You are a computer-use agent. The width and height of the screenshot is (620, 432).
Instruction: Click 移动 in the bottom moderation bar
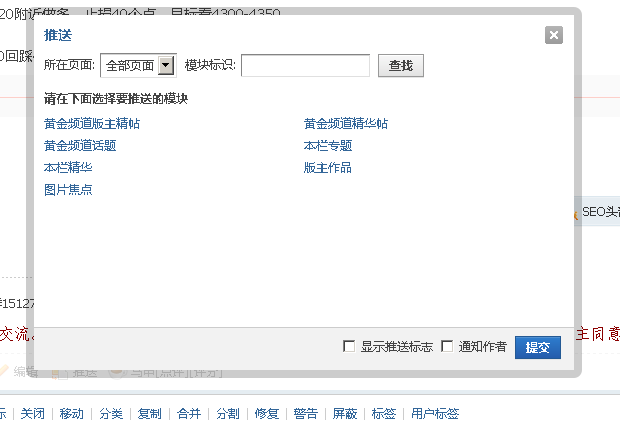(x=72, y=414)
